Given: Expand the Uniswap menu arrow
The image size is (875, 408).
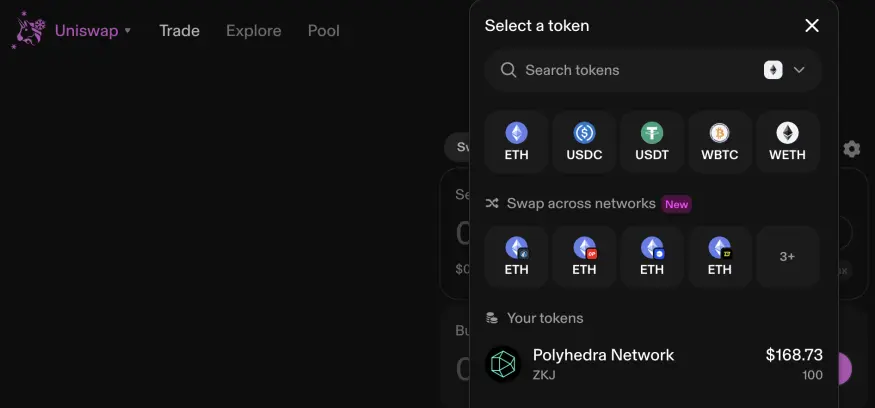Looking at the screenshot, I should [128, 30].
